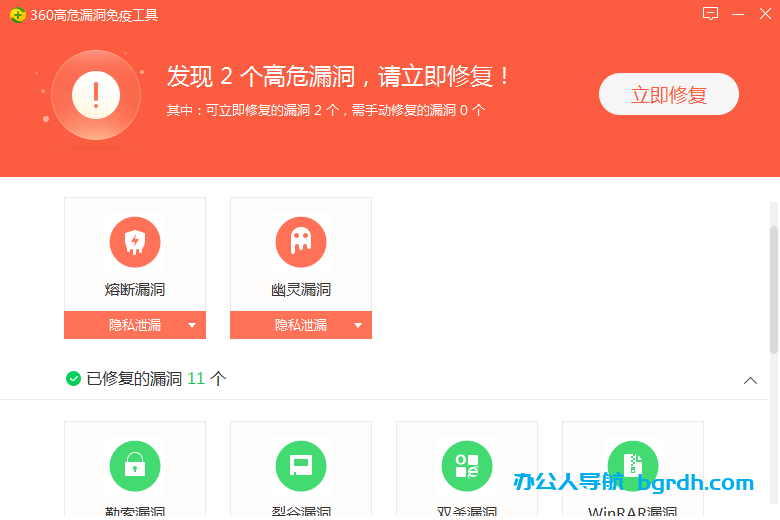This screenshot has width=780, height=520.
Task: Click the 360 logo in the title bar
Action: point(17,15)
